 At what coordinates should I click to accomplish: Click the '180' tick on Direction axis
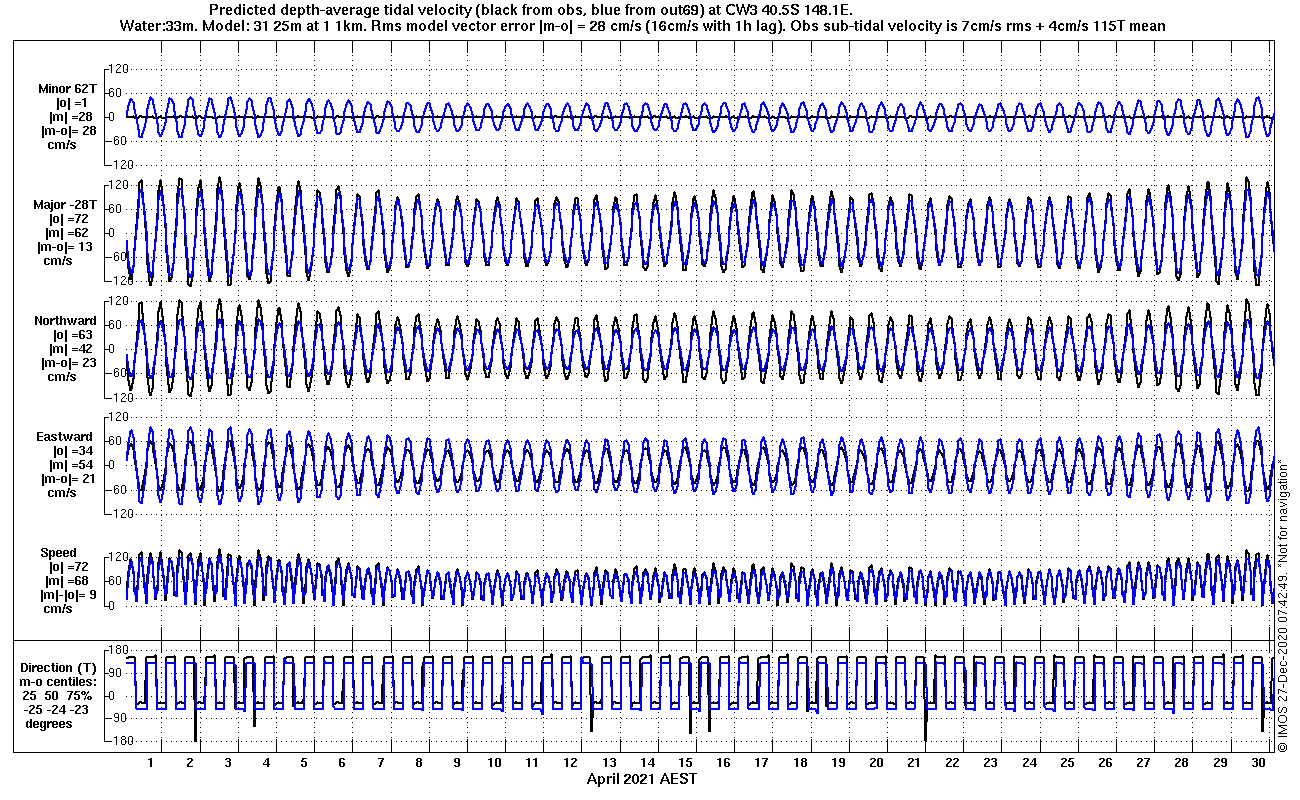[121, 648]
